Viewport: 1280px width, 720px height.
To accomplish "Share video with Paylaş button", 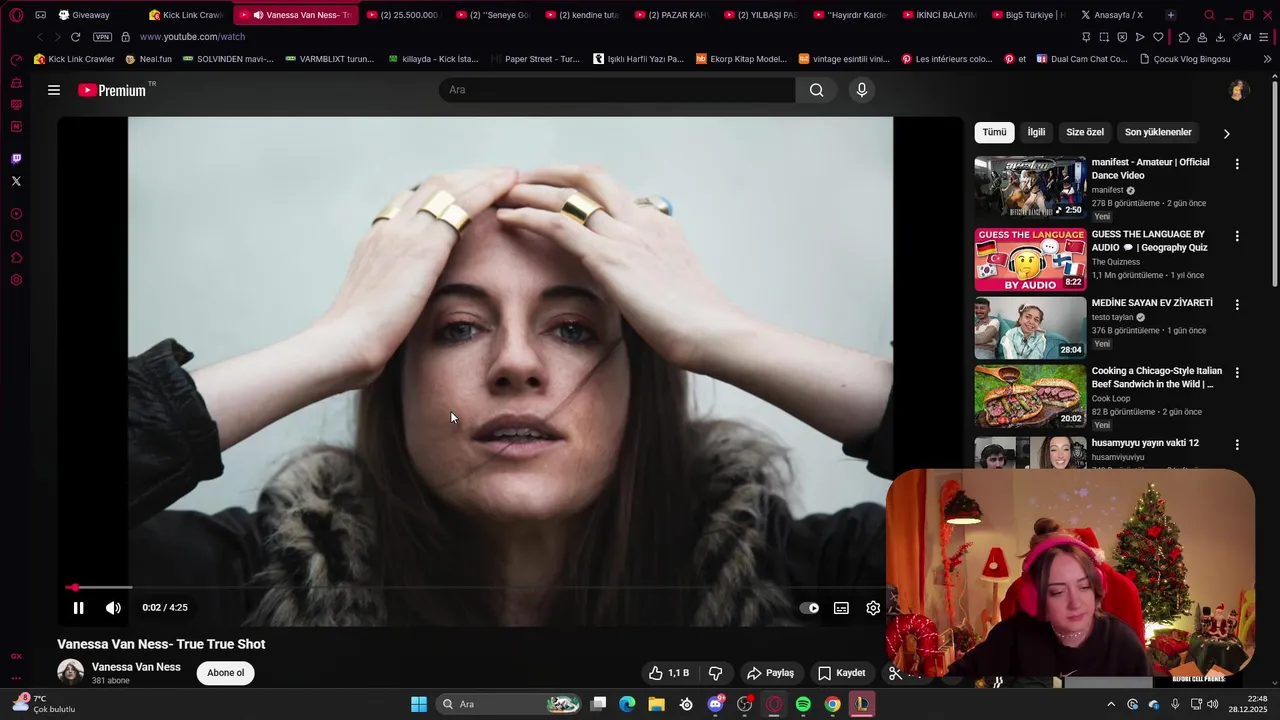I will pyautogui.click(x=770, y=673).
